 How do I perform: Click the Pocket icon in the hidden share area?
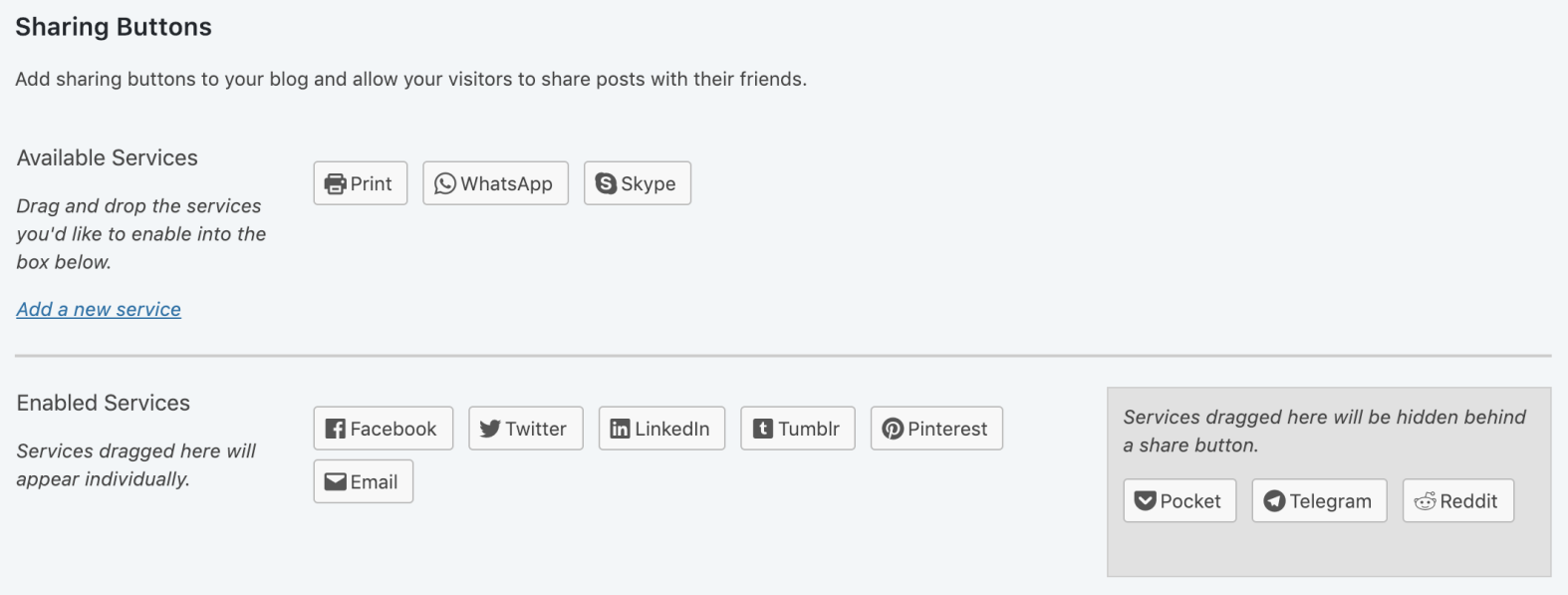tap(1145, 500)
